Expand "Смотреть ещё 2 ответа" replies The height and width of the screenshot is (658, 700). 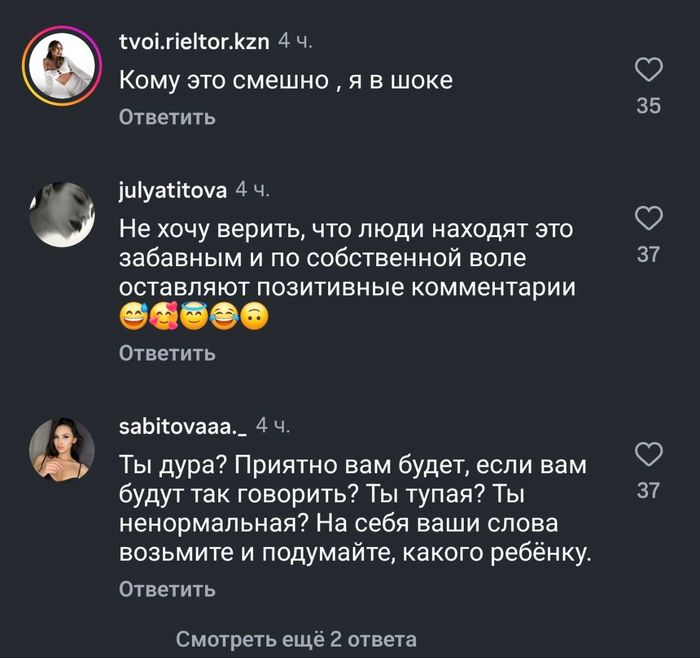coord(296,639)
